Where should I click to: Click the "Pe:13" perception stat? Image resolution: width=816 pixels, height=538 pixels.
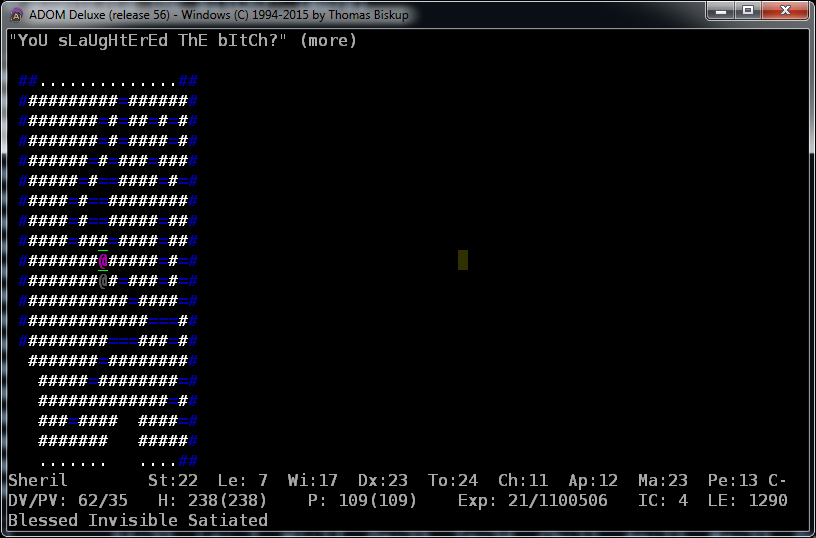pyautogui.click(x=733, y=480)
